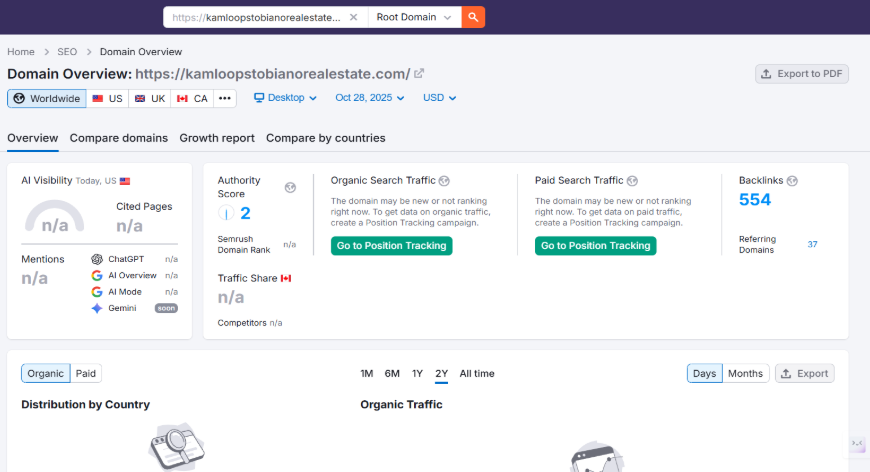Go to the Home breadcrumb
This screenshot has height=472, width=870.
pyautogui.click(x=21, y=52)
